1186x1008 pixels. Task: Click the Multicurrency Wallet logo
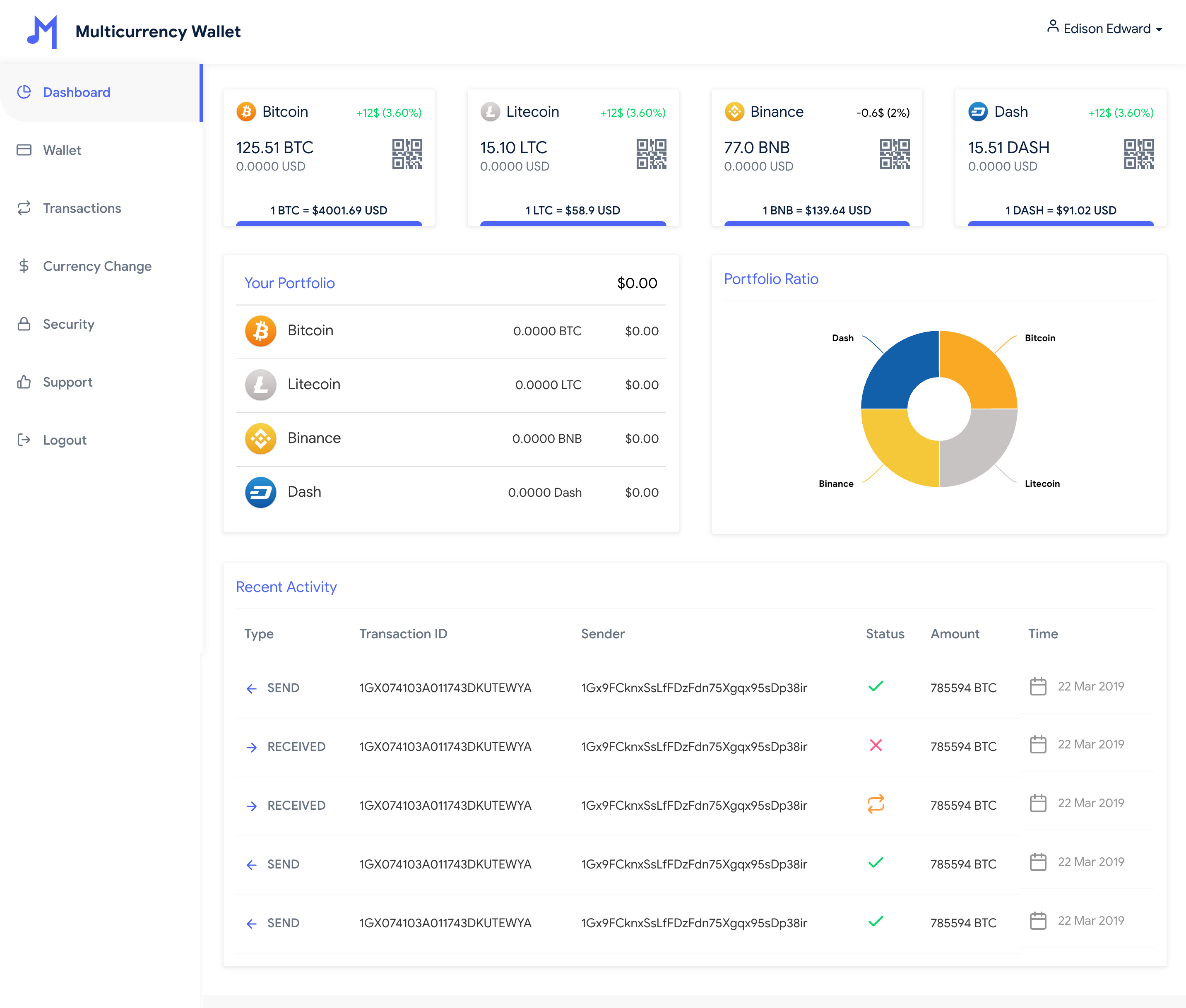pos(42,31)
